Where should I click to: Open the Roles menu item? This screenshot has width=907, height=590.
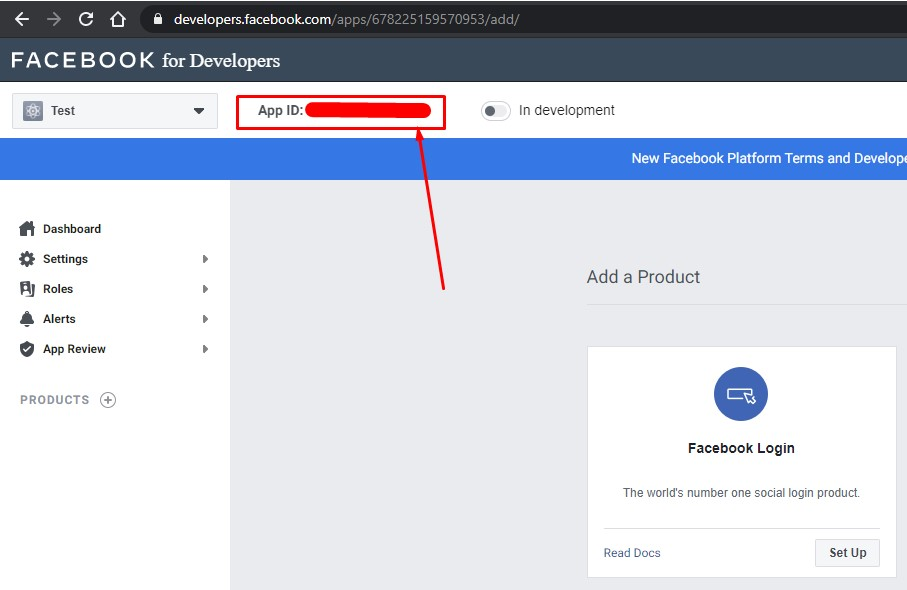pyautogui.click(x=58, y=289)
